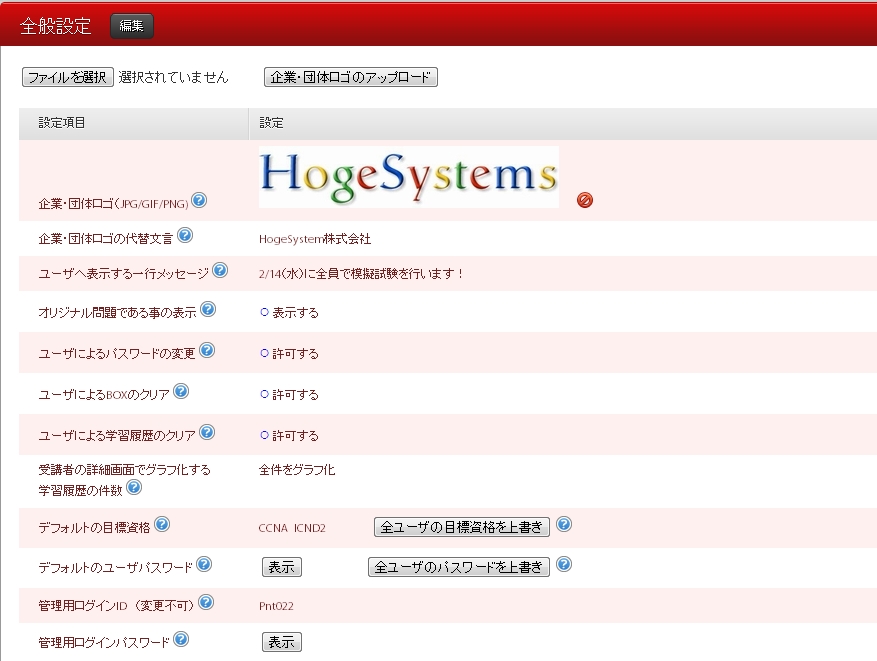The height and width of the screenshot is (661, 877).
Task: Open help for 企業・団体ロゴの代替文言
Action: tap(185, 236)
